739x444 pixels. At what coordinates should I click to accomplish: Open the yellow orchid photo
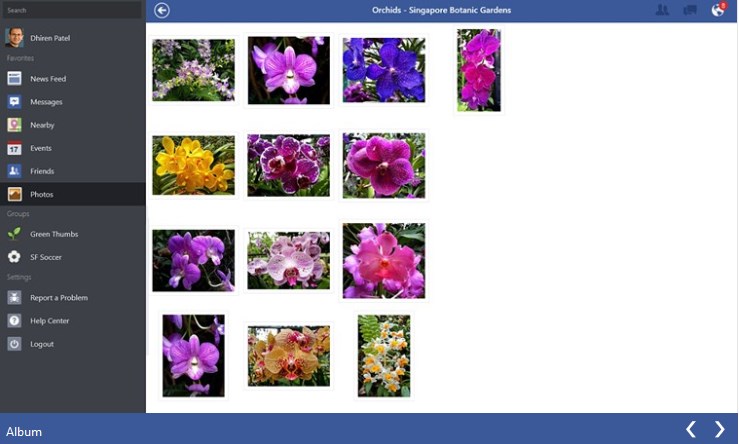(x=193, y=165)
